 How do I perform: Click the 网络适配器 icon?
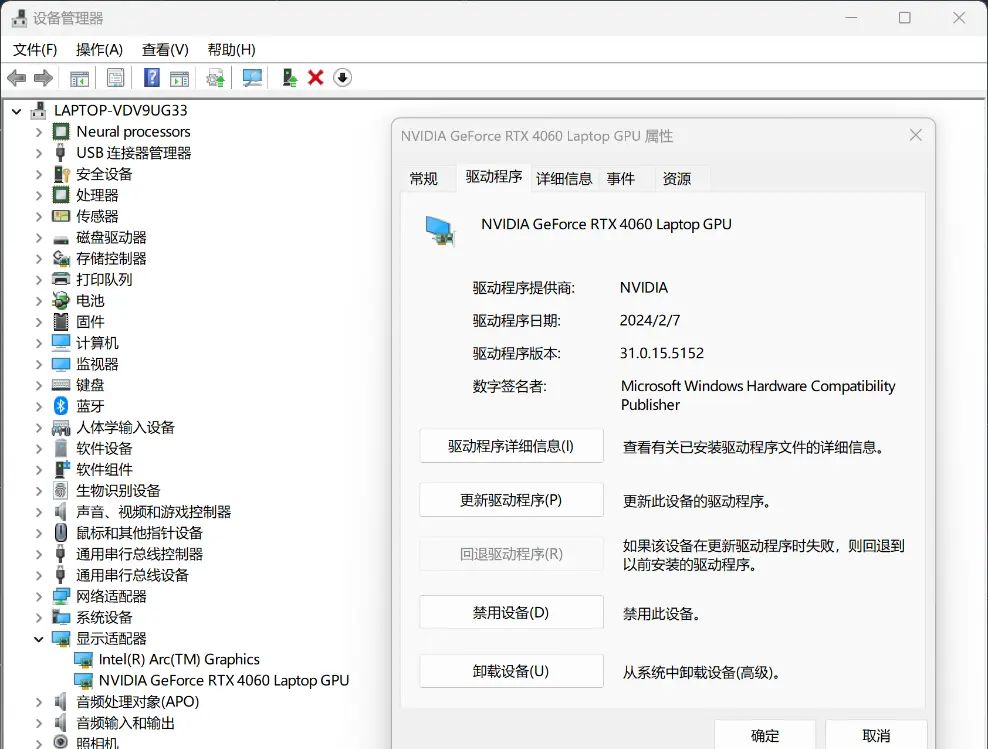point(61,597)
